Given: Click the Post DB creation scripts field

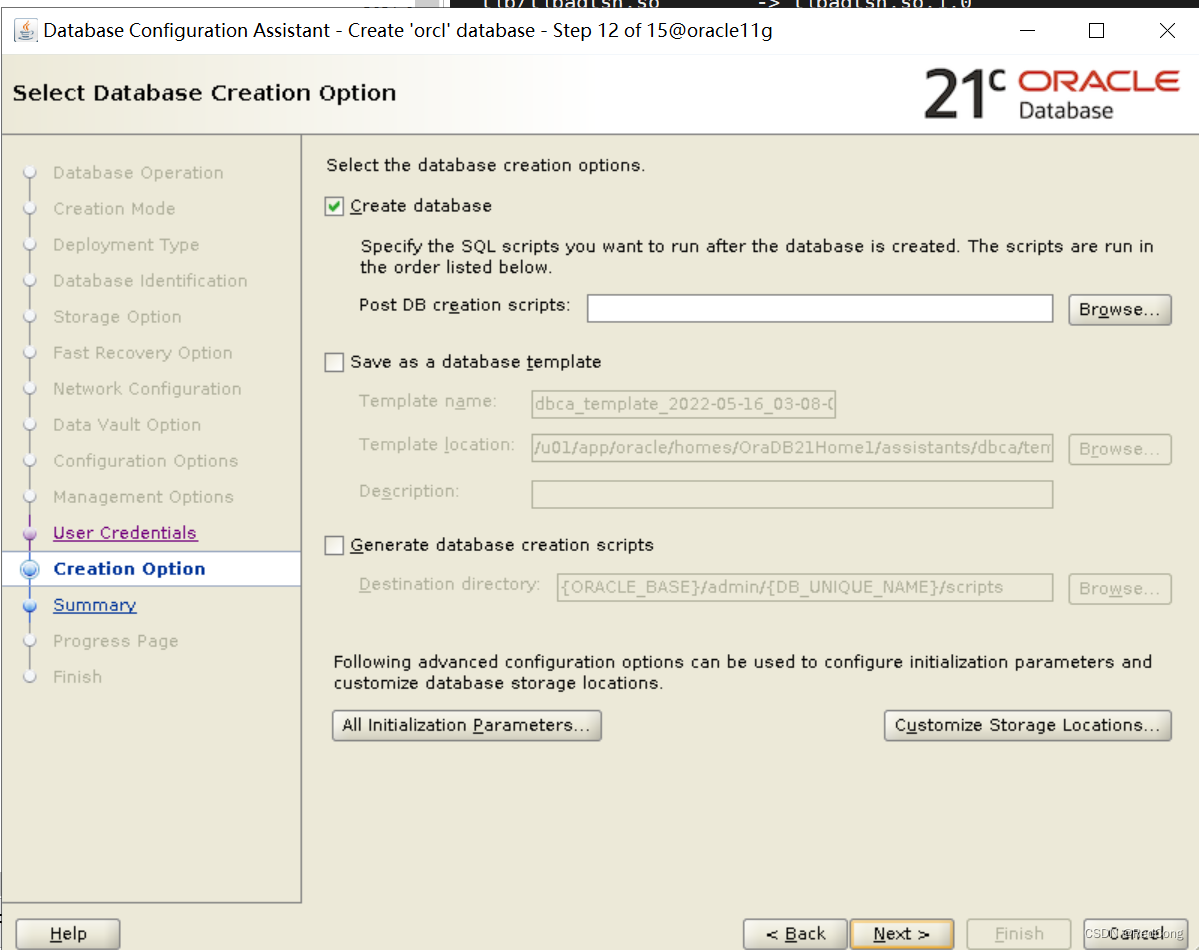Looking at the screenshot, I should [x=820, y=309].
